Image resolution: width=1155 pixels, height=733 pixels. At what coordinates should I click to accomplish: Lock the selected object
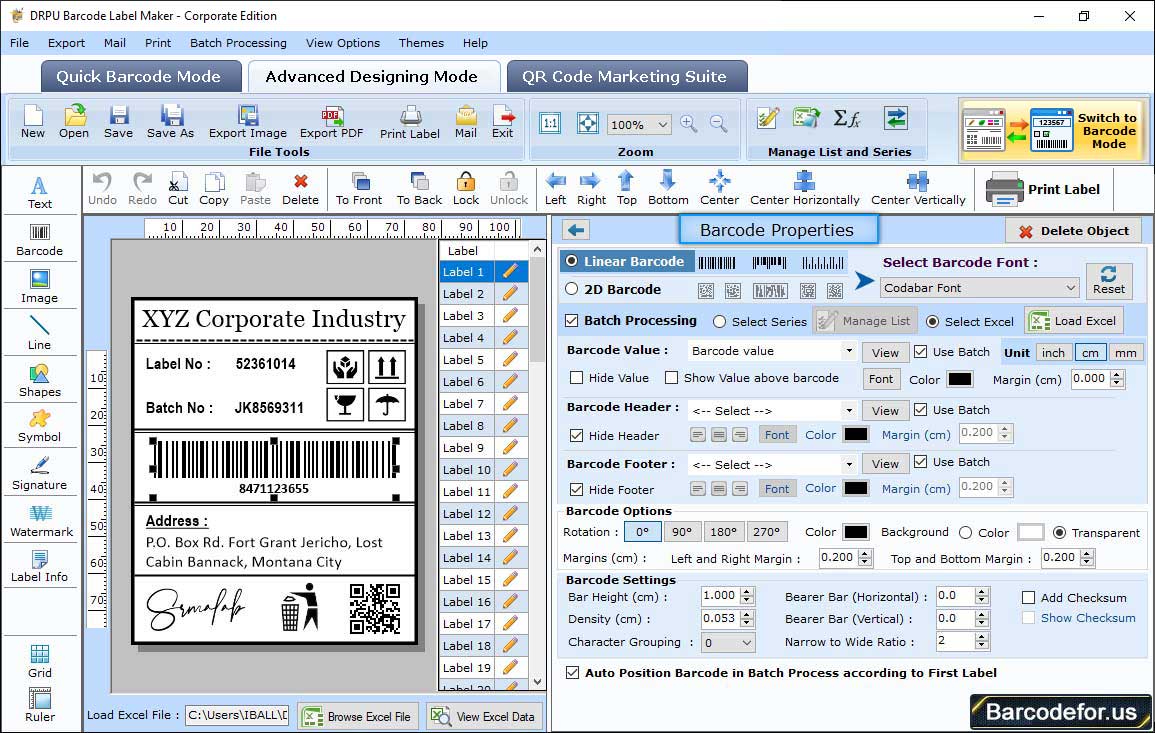[x=466, y=189]
